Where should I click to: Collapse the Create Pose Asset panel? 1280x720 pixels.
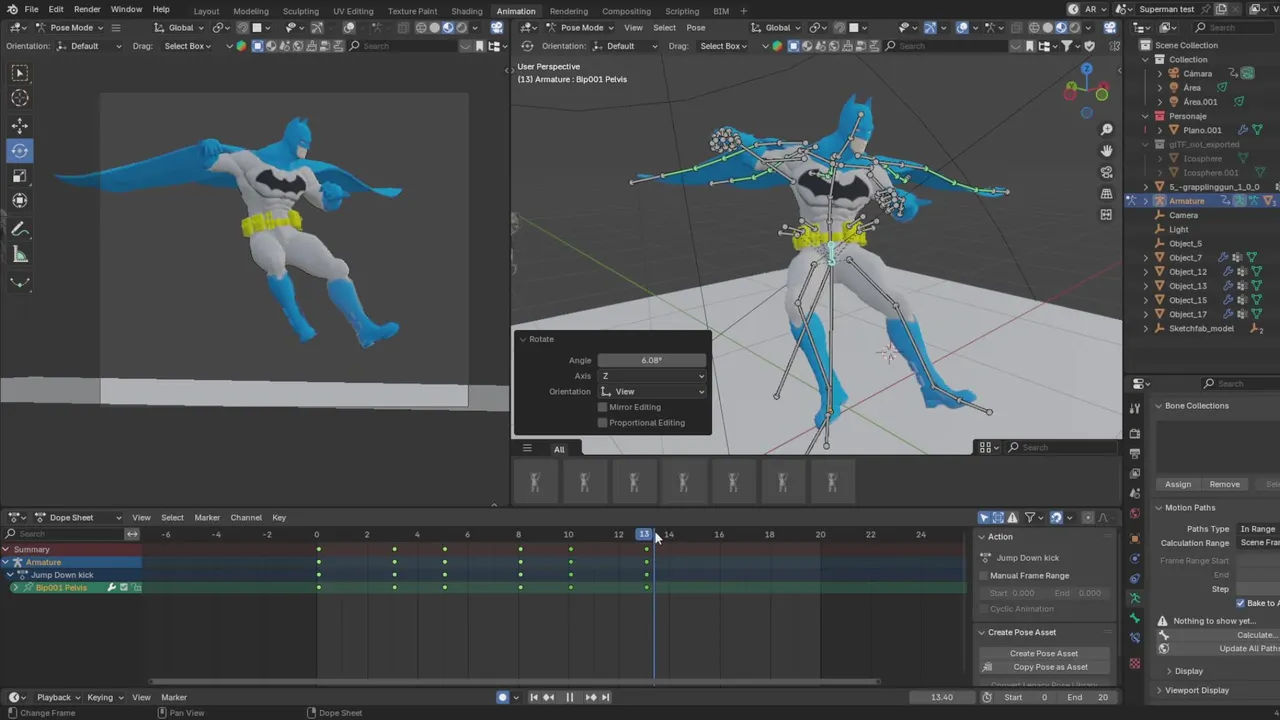coord(982,632)
